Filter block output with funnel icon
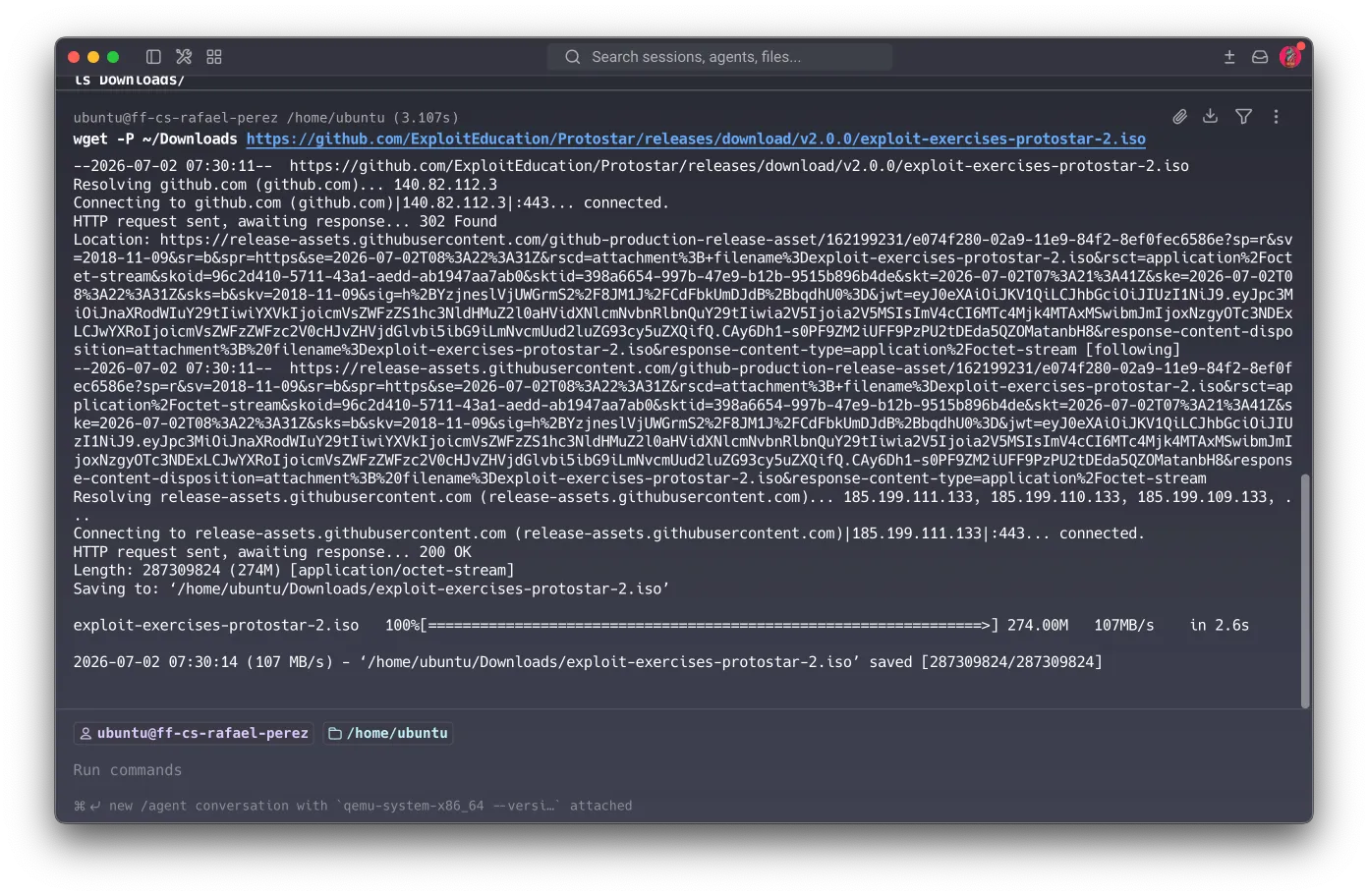 pyautogui.click(x=1243, y=117)
